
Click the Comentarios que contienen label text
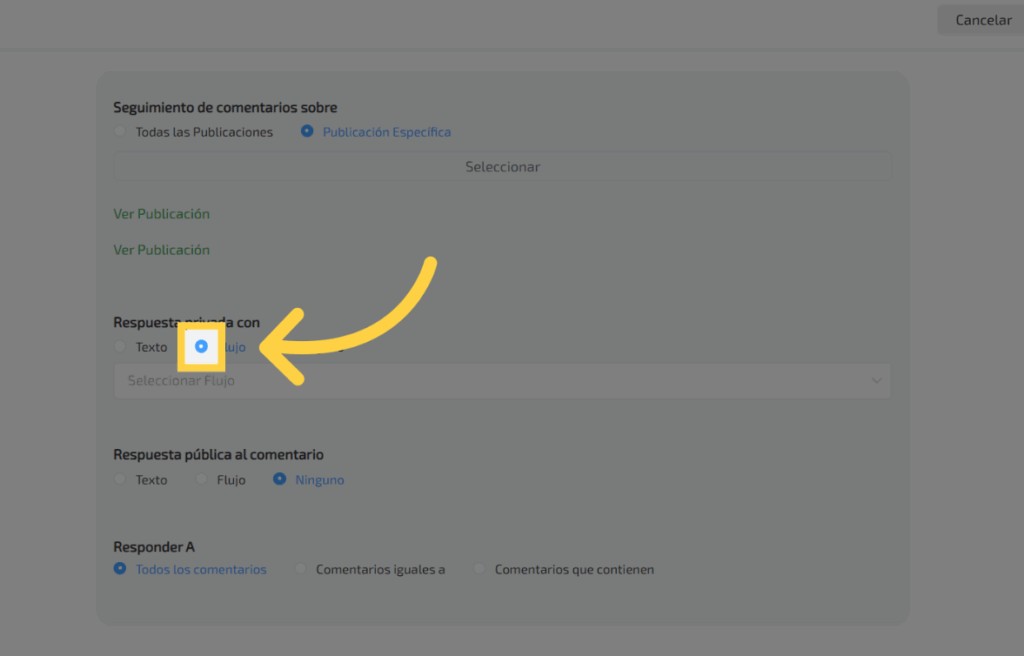click(574, 570)
